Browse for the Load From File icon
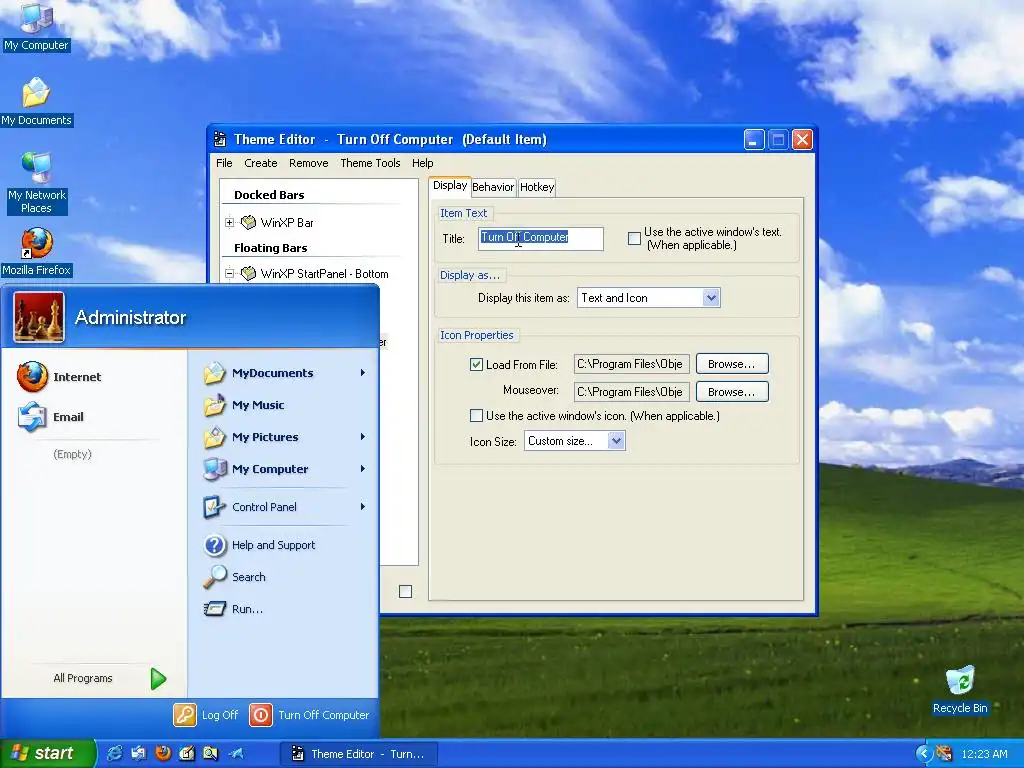Screen dimensions: 1024x768 pyautogui.click(x=731, y=364)
